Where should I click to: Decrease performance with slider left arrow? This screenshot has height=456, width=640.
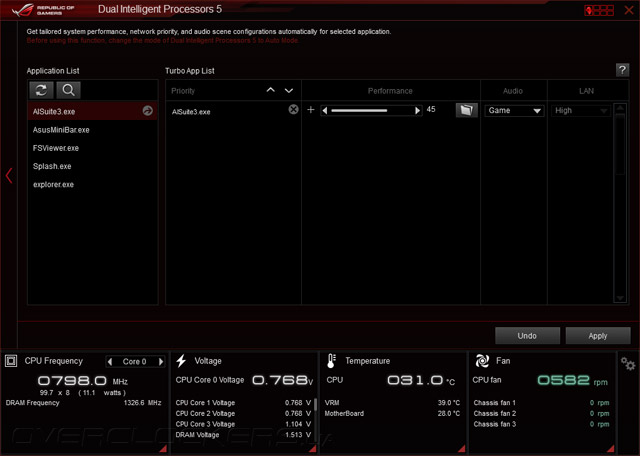click(x=325, y=110)
